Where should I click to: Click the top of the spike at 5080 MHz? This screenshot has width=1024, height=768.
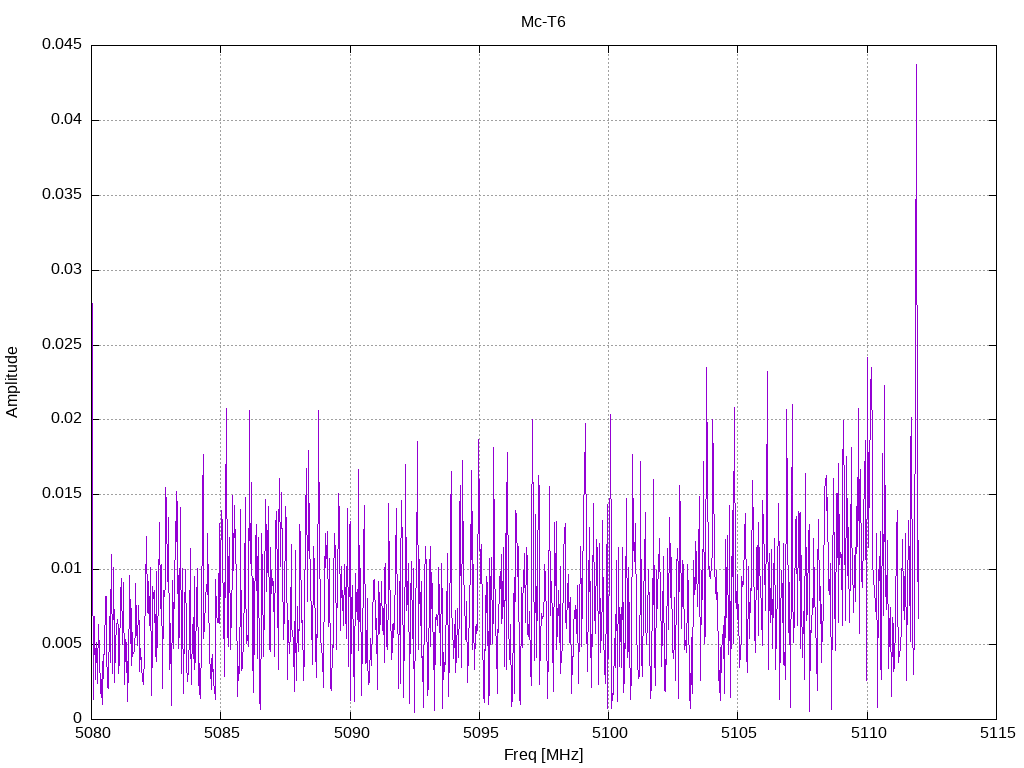tap(92, 303)
